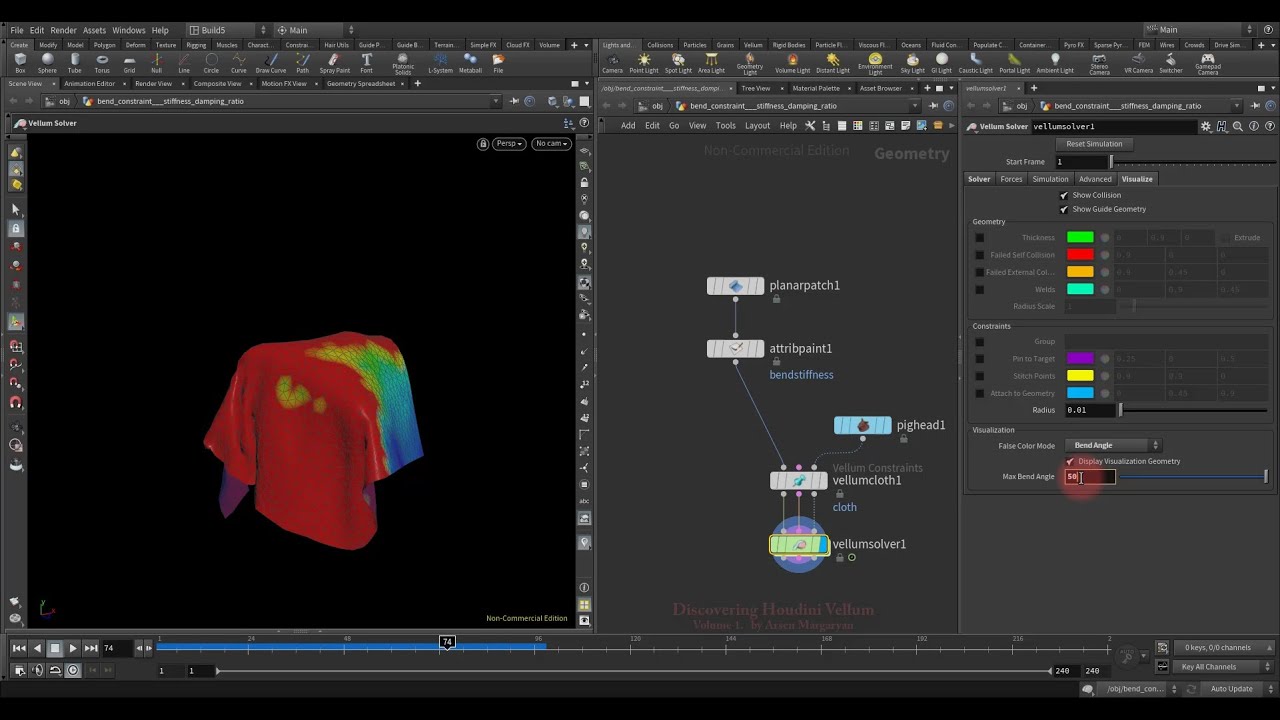Add a Gamepad Camera from the shelf
This screenshot has width=1280, height=720.
coord(1208,64)
